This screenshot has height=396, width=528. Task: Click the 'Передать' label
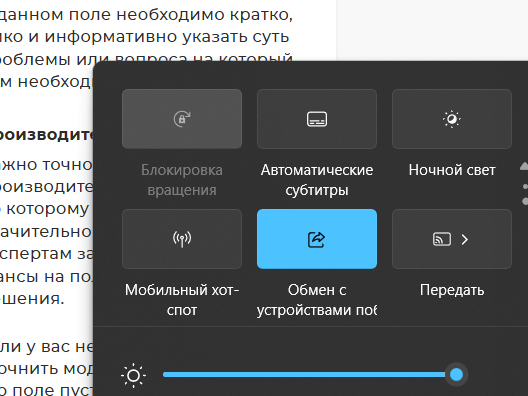coord(452,290)
